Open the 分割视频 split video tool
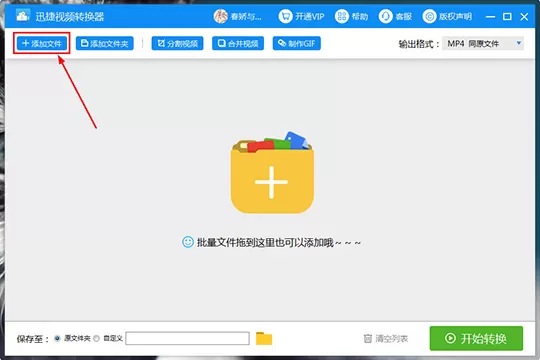The height and width of the screenshot is (360, 540). [x=177, y=43]
